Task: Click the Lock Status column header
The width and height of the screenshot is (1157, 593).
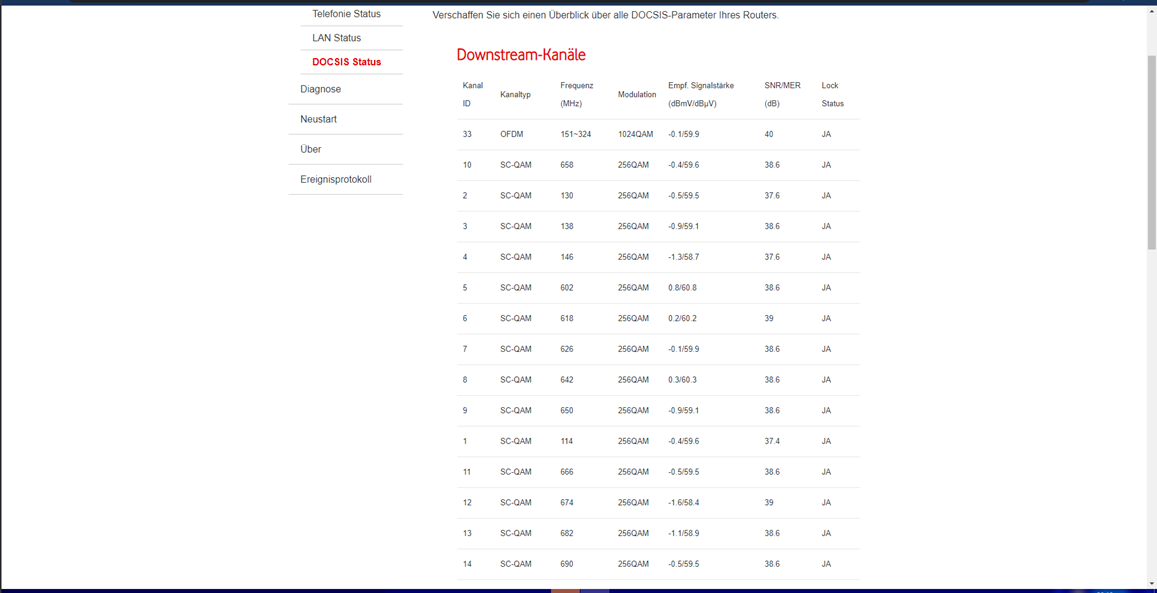Action: [x=832, y=94]
